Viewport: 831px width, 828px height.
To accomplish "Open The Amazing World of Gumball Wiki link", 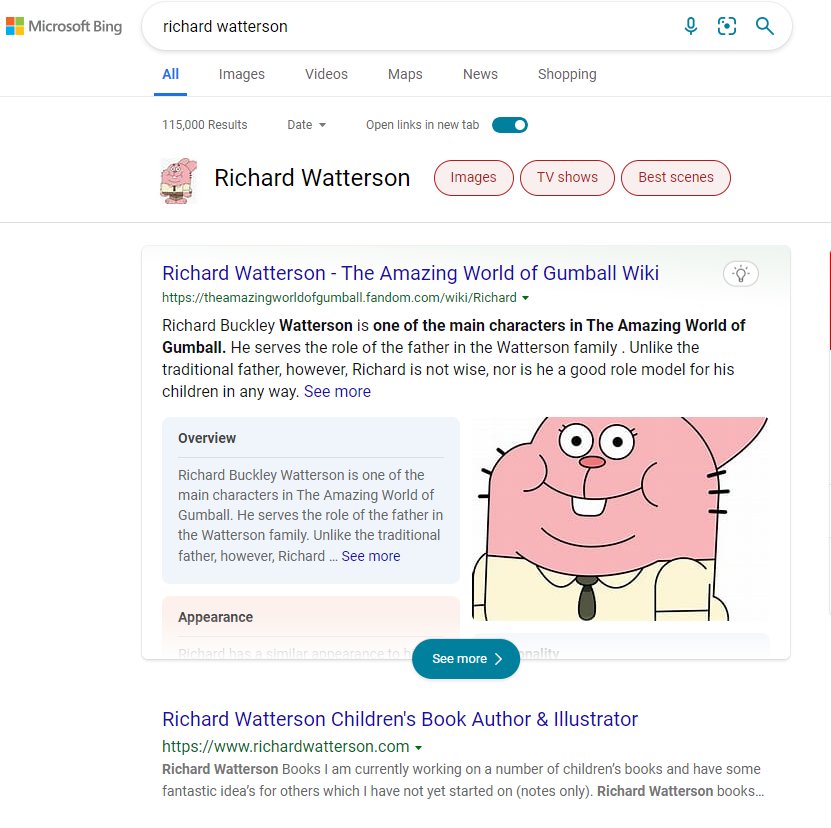I will 410,273.
